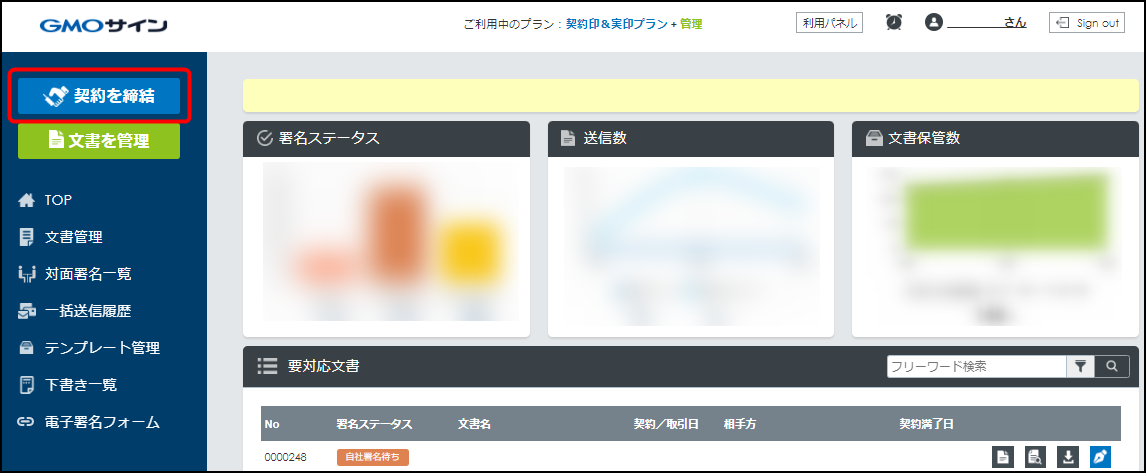Open the funnel filter icon
The height and width of the screenshot is (473, 1146).
pos(1080,366)
